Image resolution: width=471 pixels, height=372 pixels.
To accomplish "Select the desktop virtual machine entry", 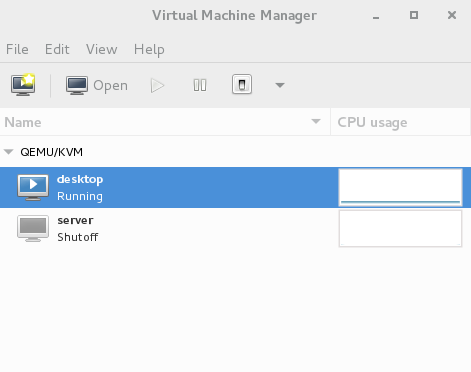I will point(235,187).
